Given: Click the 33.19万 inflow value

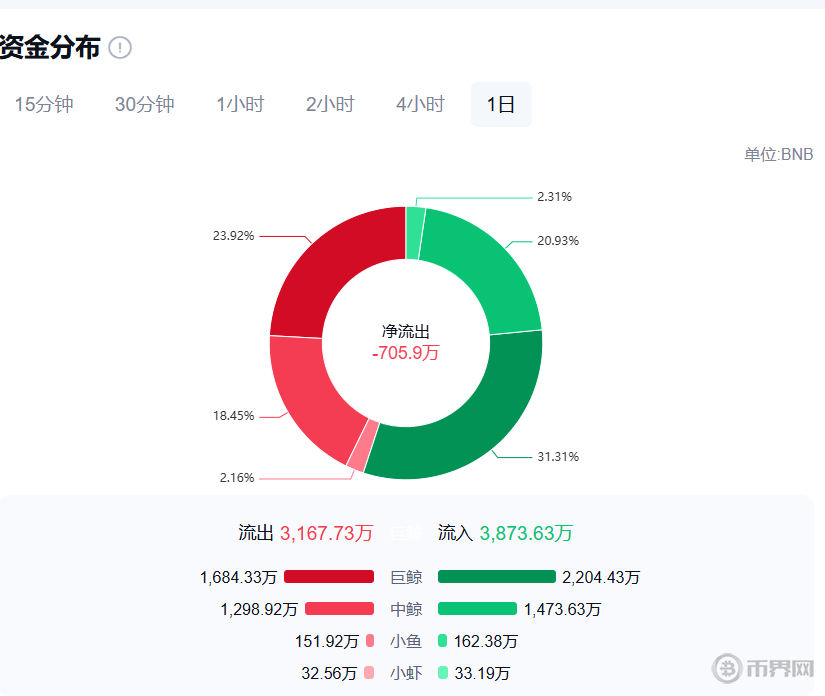Looking at the screenshot, I should point(482,674).
